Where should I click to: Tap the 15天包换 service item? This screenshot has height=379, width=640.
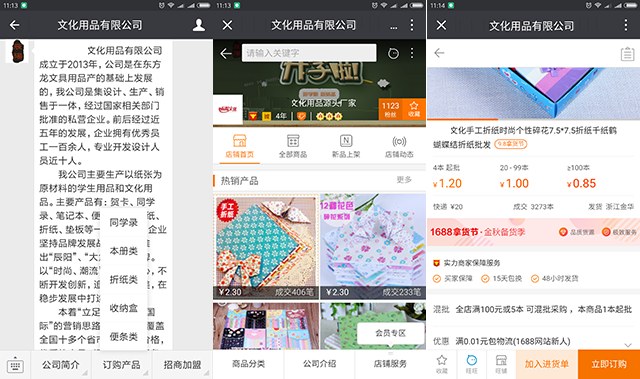(501, 279)
